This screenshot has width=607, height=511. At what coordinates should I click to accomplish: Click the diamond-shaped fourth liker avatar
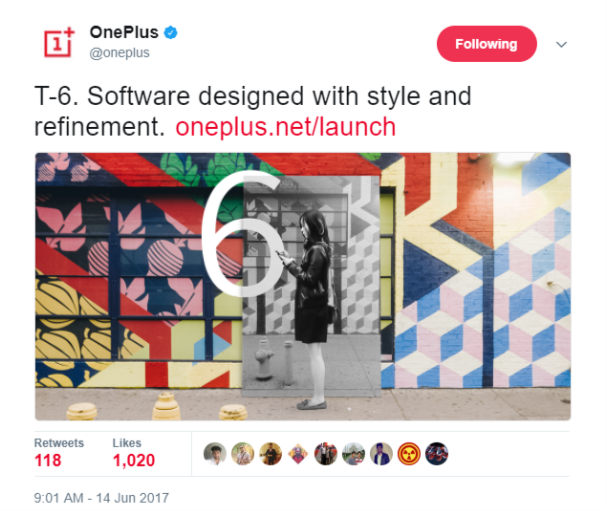click(x=298, y=454)
